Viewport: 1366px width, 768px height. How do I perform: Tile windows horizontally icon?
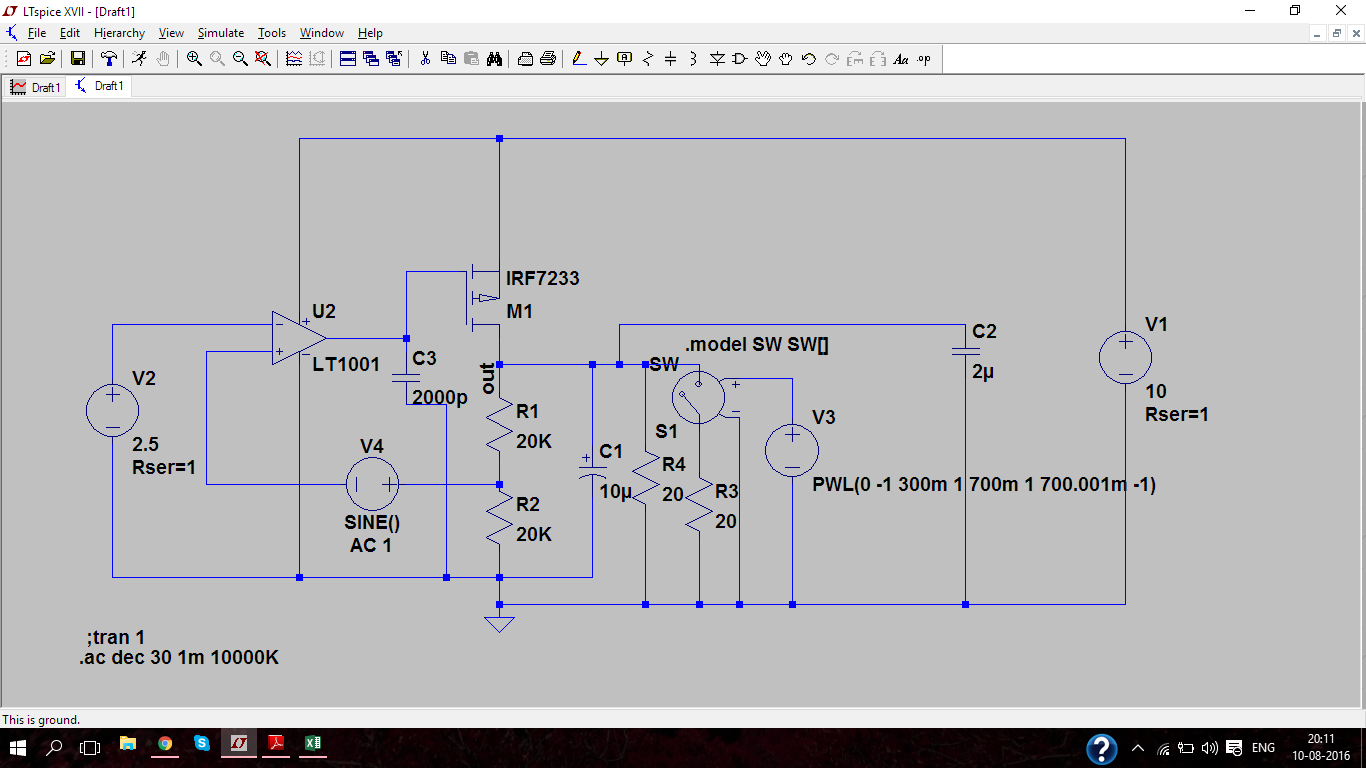(x=348, y=59)
